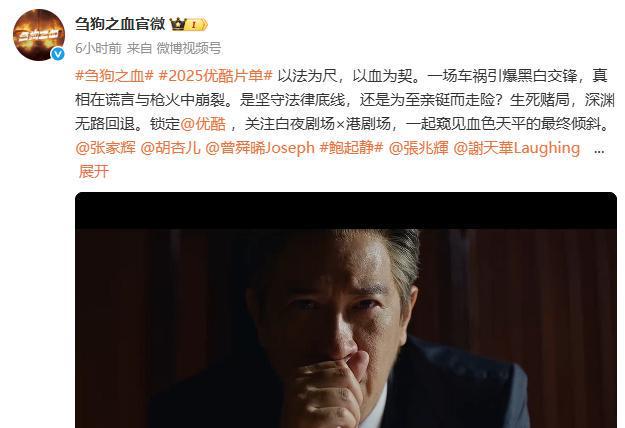Click the gold crown membership badge
625x428 pixels.
tap(189, 25)
